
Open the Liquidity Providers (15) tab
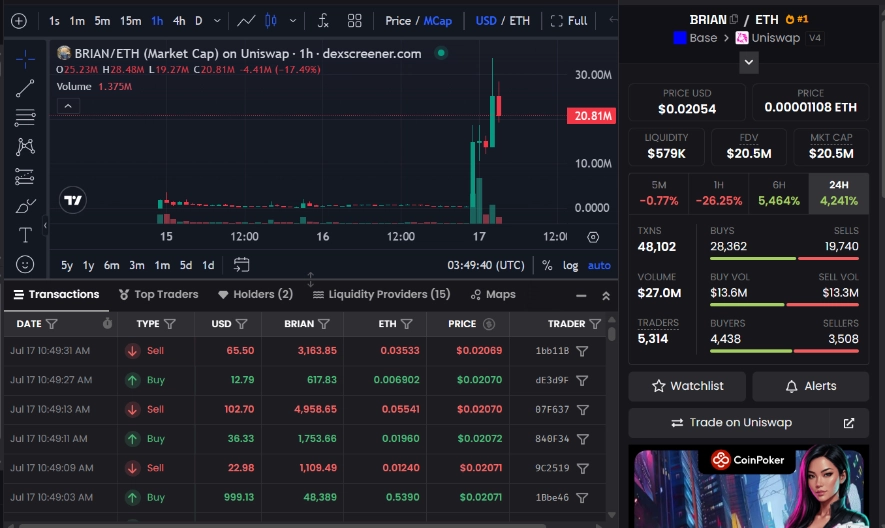tap(382, 294)
